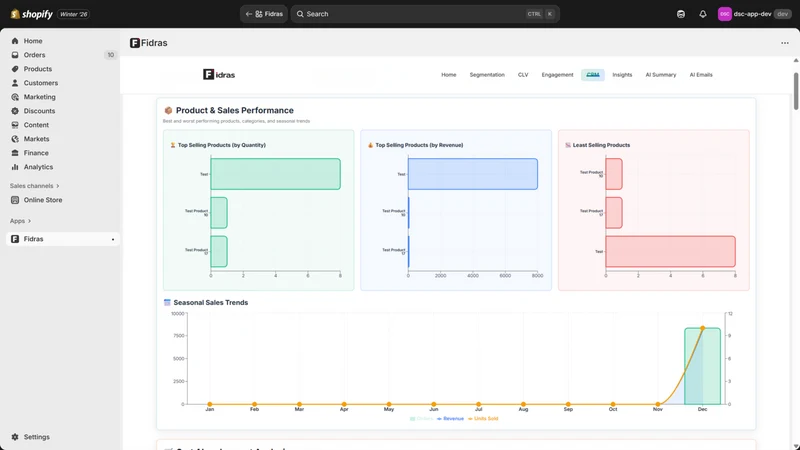Expand the Sales channels section
The width and height of the screenshot is (800, 450).
pyautogui.click(x=35, y=186)
